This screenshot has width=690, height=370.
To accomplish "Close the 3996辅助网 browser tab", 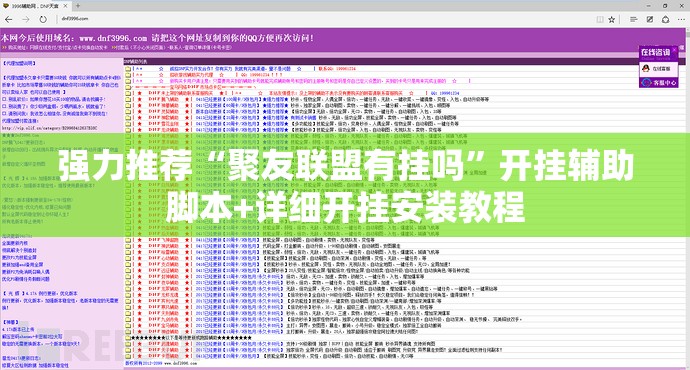I will (66, 6).
